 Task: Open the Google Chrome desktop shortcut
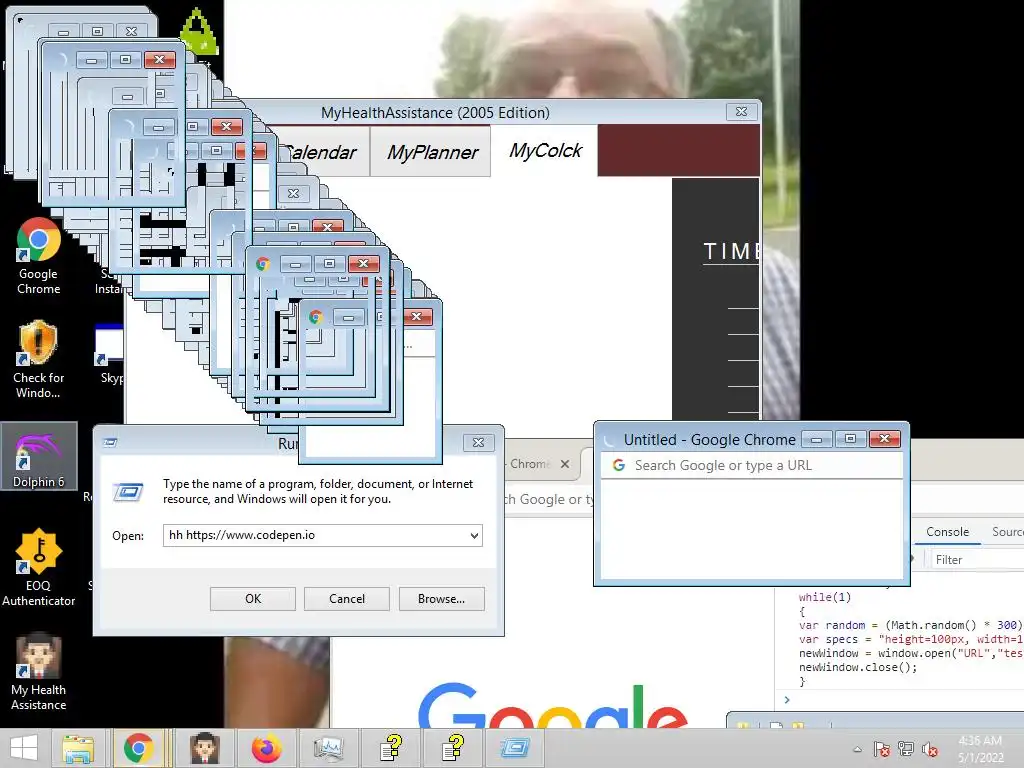38,256
